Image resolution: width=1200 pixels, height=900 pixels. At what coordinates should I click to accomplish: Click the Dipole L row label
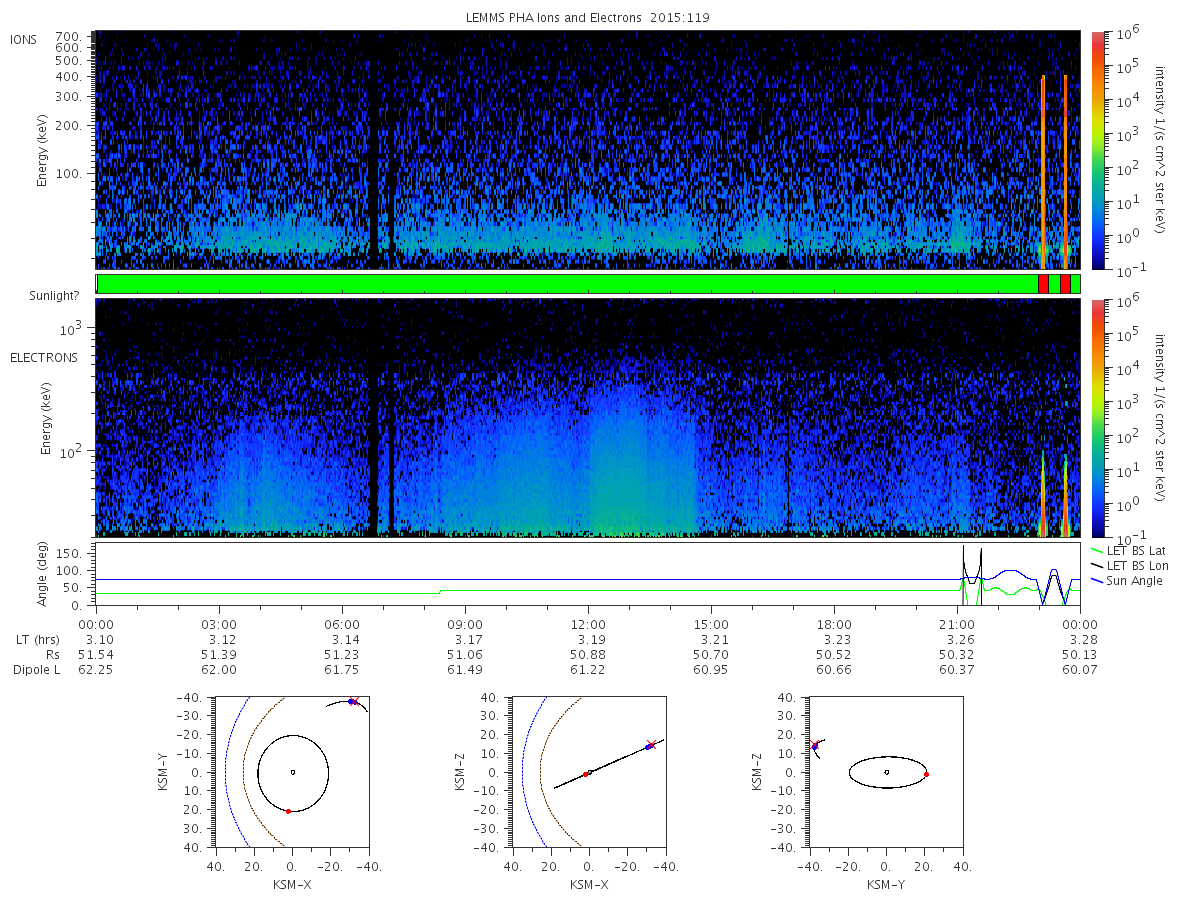pyautogui.click(x=36, y=670)
